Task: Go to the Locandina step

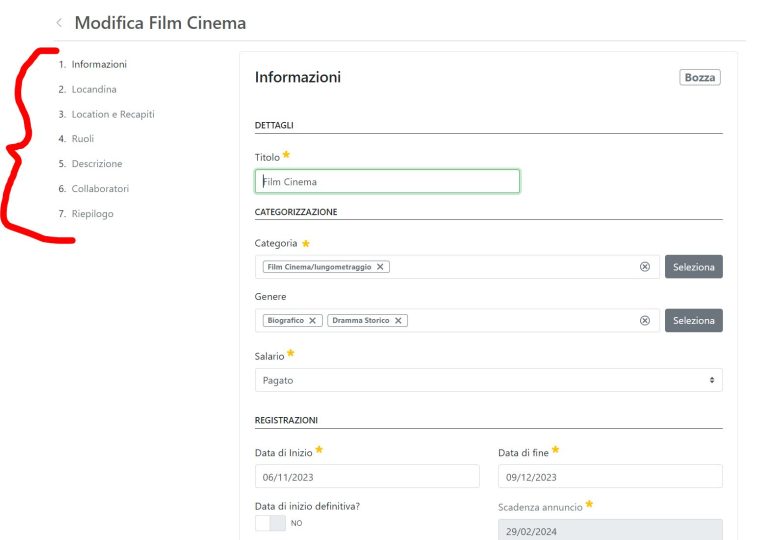Action: (x=93, y=89)
